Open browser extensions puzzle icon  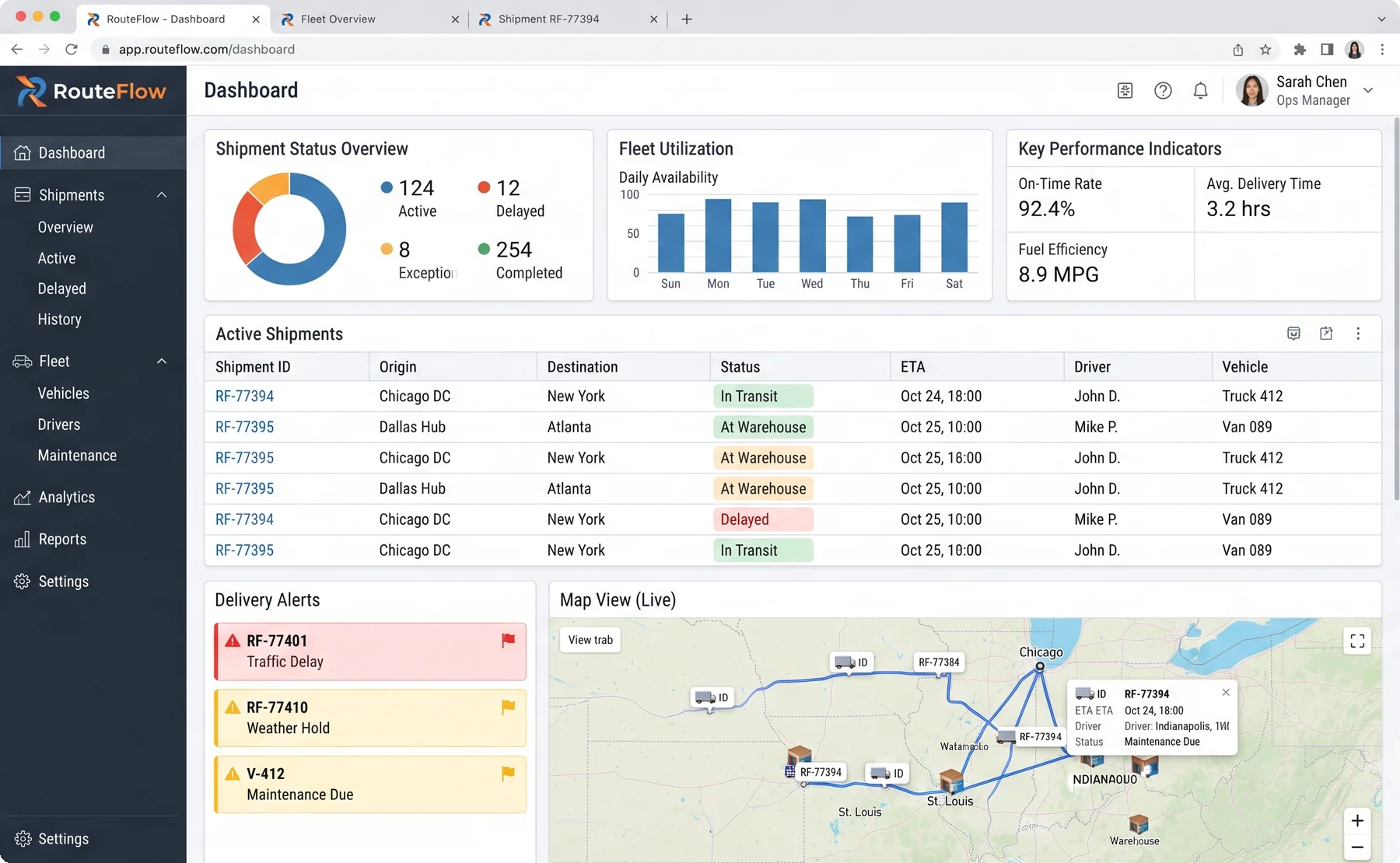pos(1300,50)
